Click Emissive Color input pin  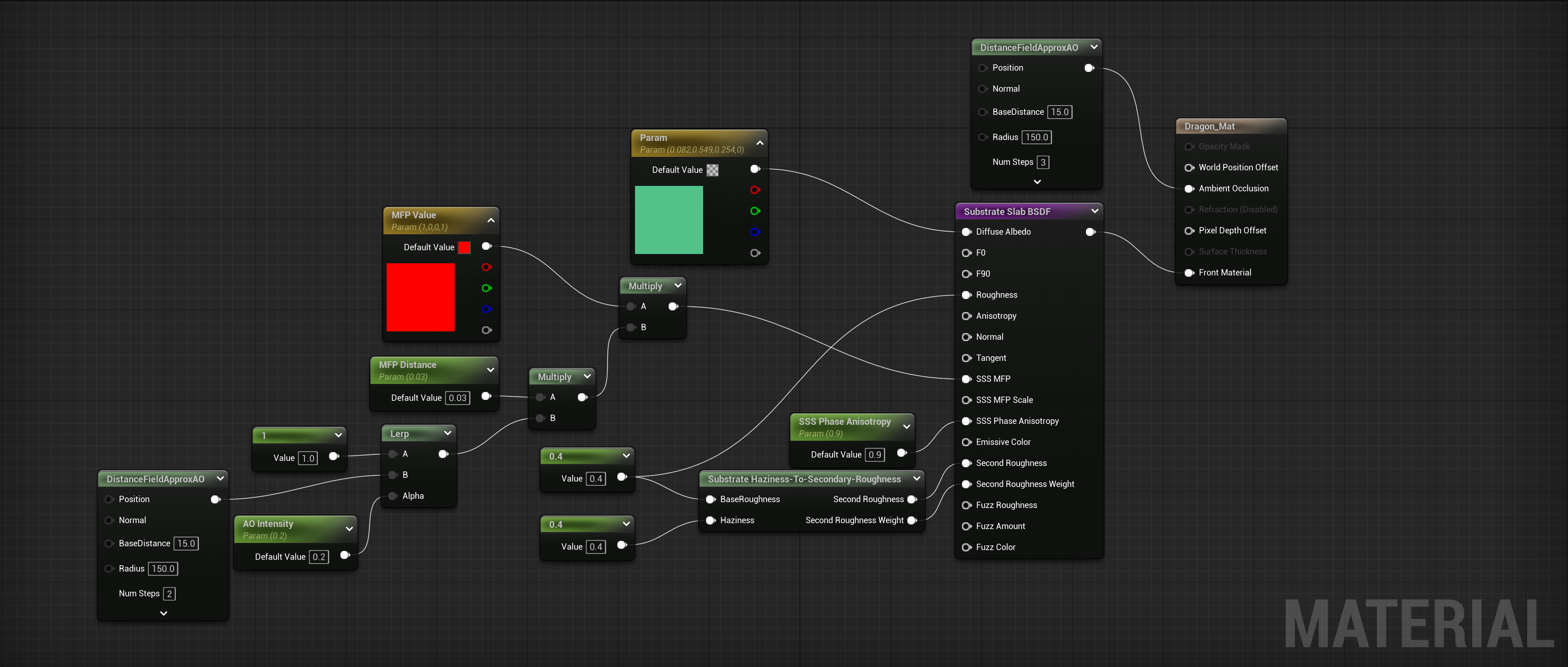pyautogui.click(x=966, y=442)
